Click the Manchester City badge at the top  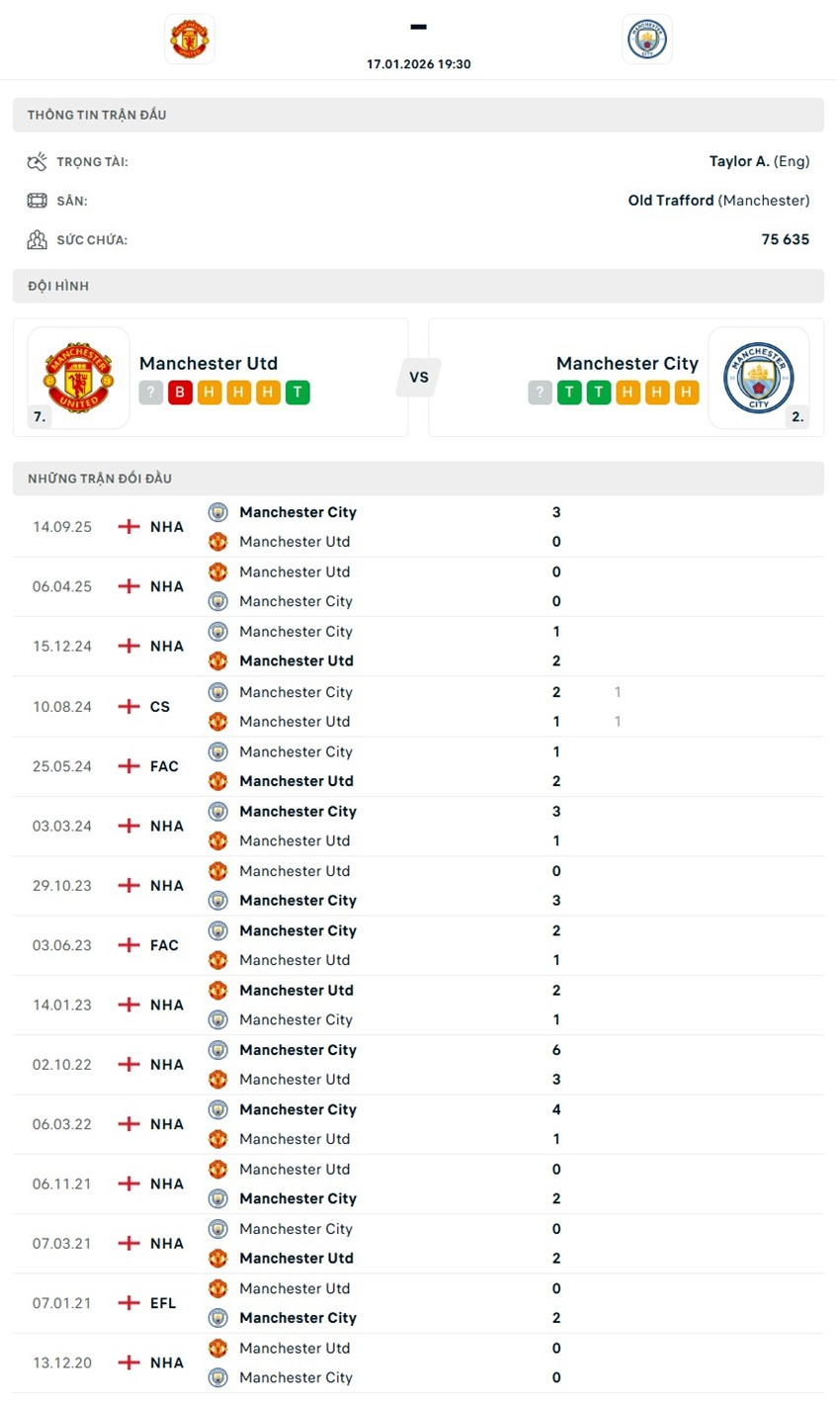click(647, 39)
